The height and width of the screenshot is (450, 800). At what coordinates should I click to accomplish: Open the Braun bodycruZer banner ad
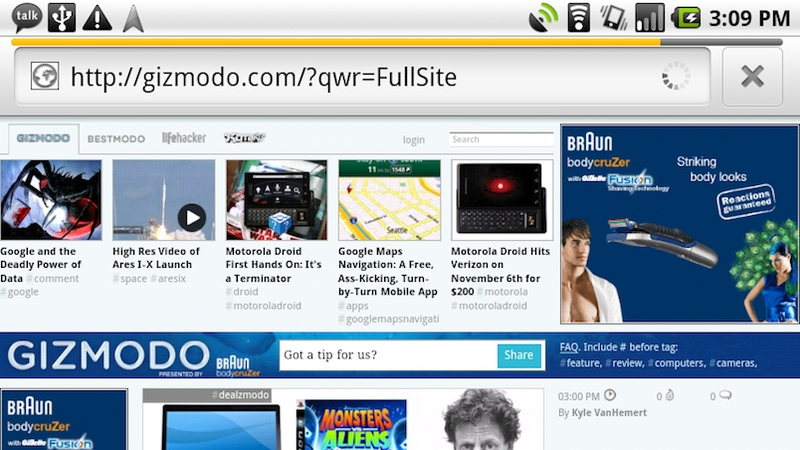coord(679,224)
